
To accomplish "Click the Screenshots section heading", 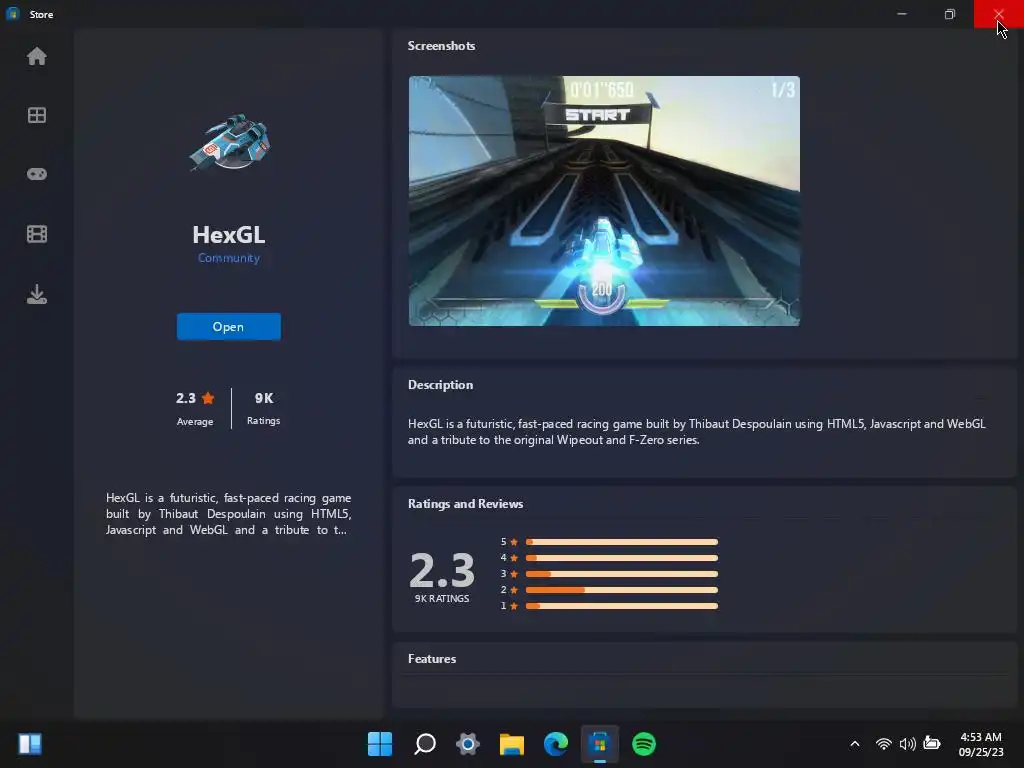I will click(441, 46).
